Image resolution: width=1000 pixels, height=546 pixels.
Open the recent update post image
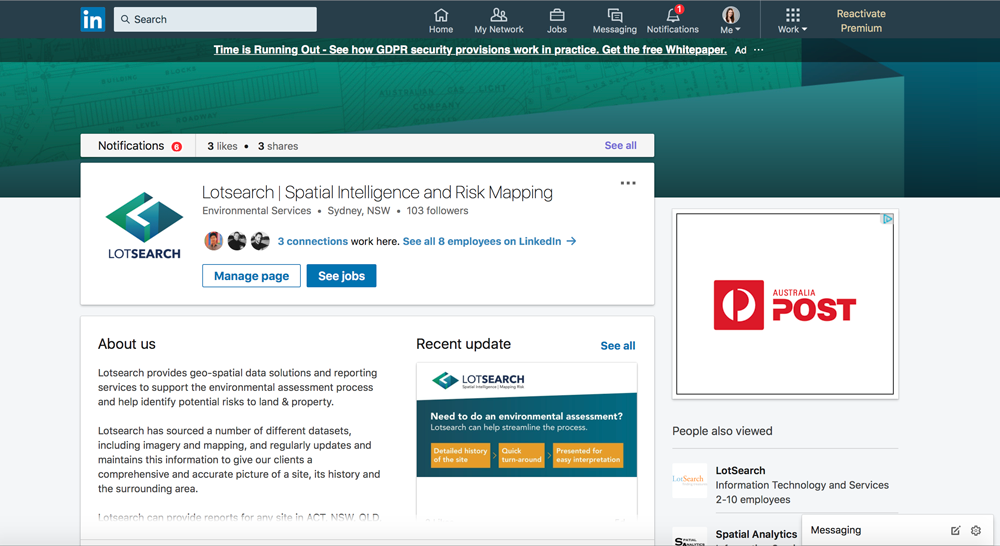coord(527,420)
